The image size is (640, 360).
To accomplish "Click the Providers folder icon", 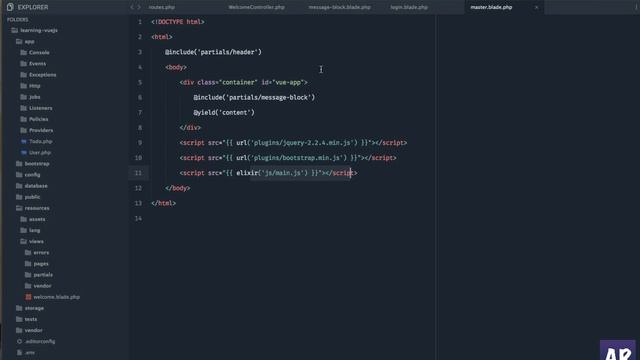I will coord(24,130).
